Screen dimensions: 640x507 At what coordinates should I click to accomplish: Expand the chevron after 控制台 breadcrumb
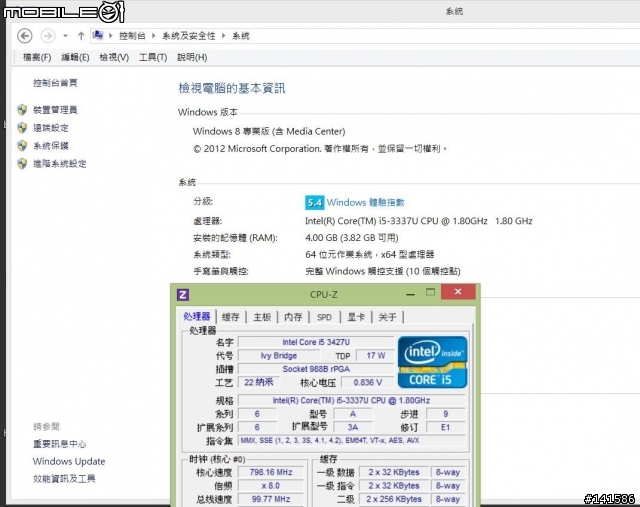point(153,36)
